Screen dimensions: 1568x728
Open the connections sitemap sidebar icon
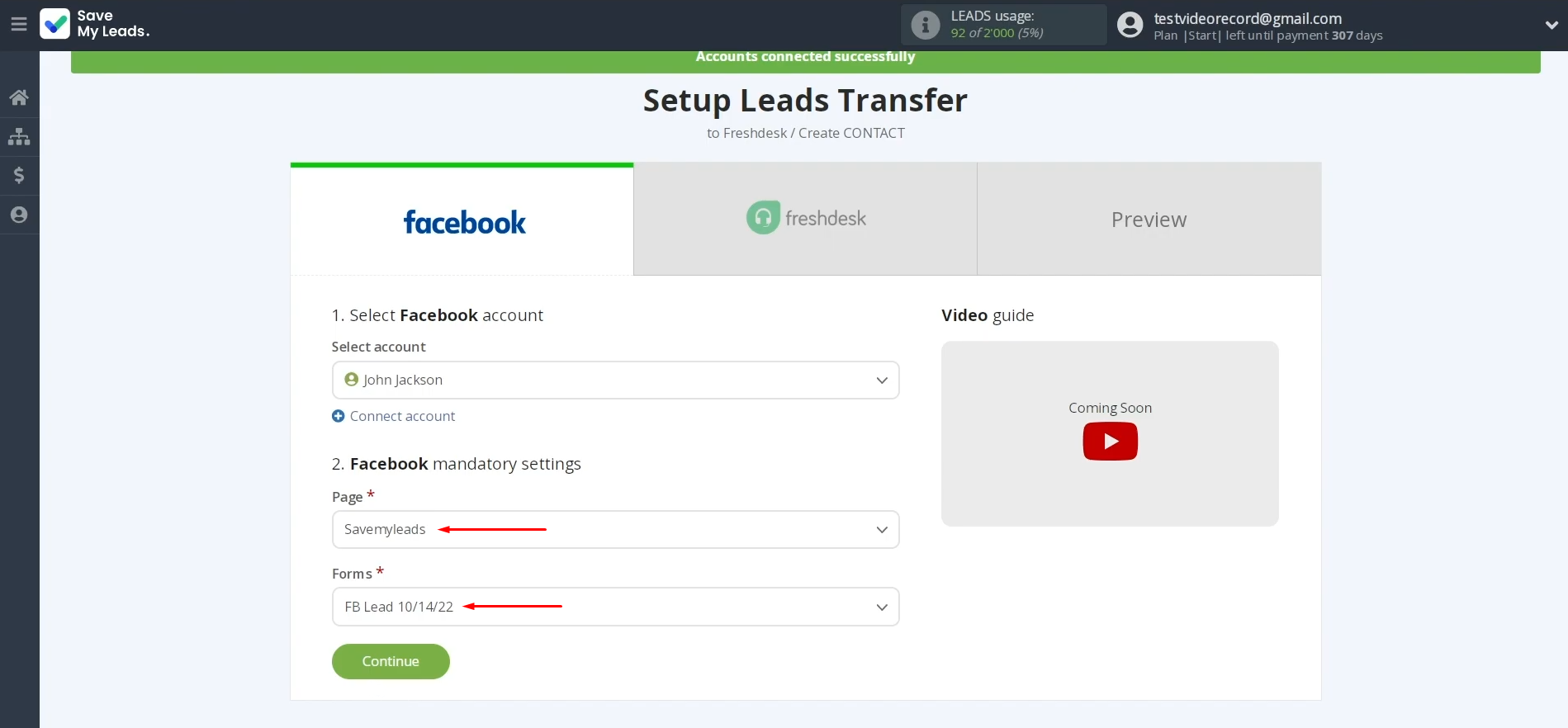(19, 136)
